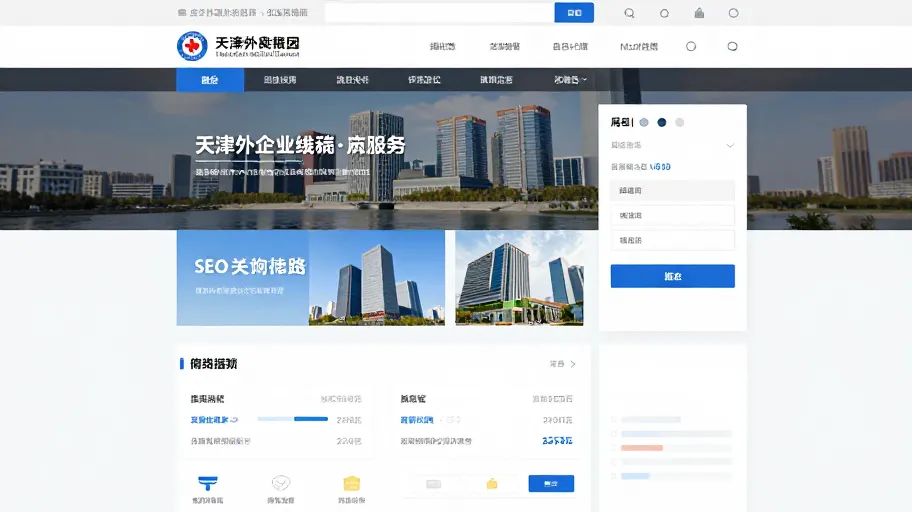Expand the dropdown chevron in the side panel
This screenshot has height=512, width=912.
[730, 145]
